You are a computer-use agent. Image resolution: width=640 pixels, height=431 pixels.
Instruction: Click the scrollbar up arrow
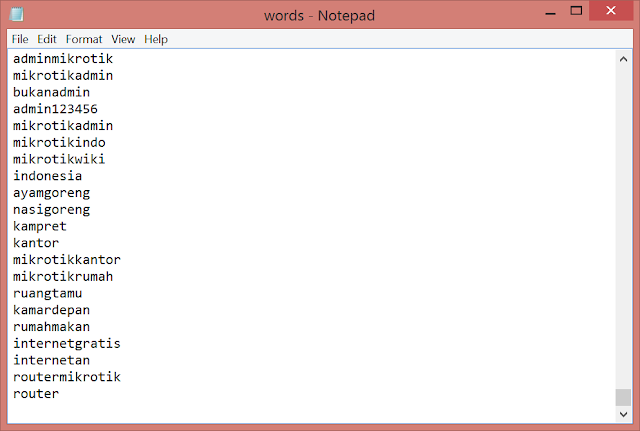point(623,59)
